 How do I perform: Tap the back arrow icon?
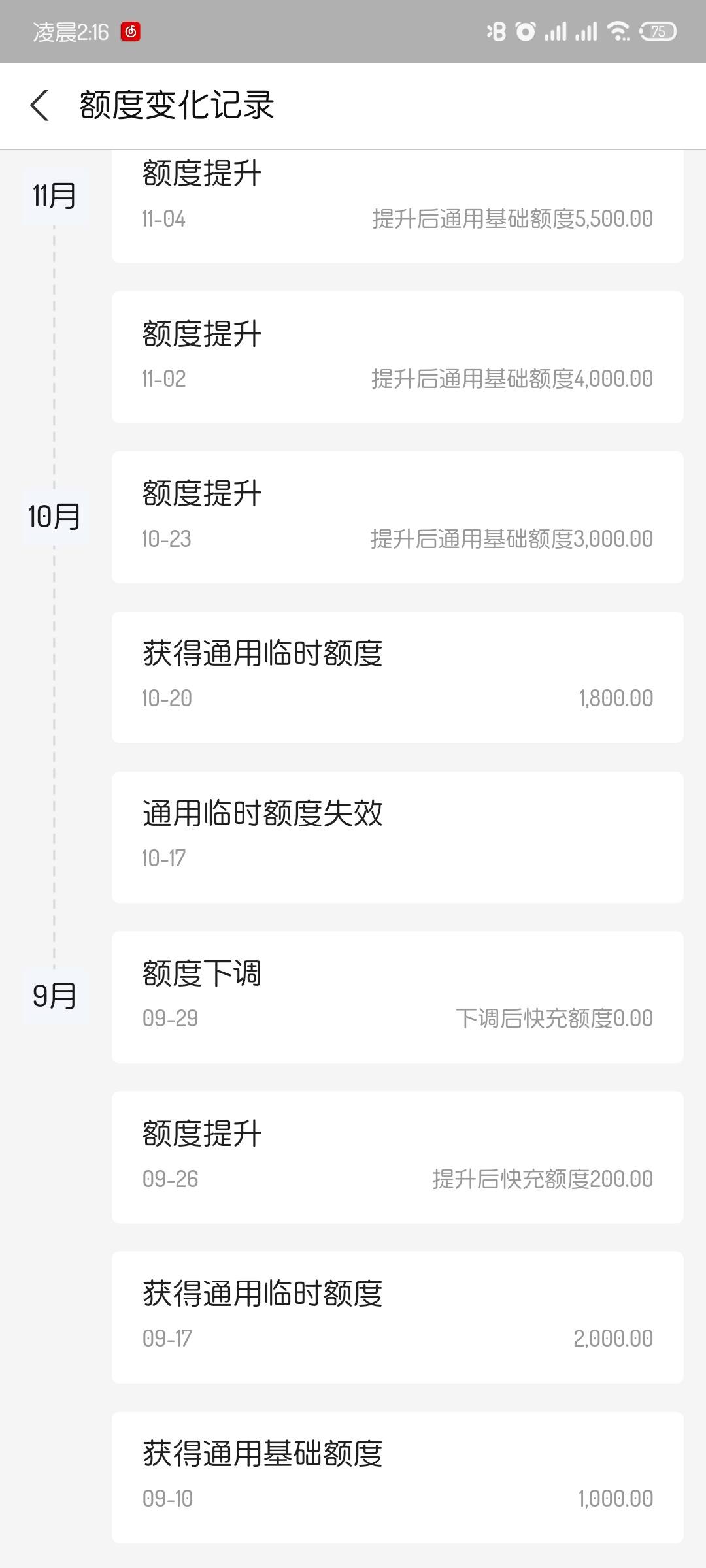click(x=39, y=105)
